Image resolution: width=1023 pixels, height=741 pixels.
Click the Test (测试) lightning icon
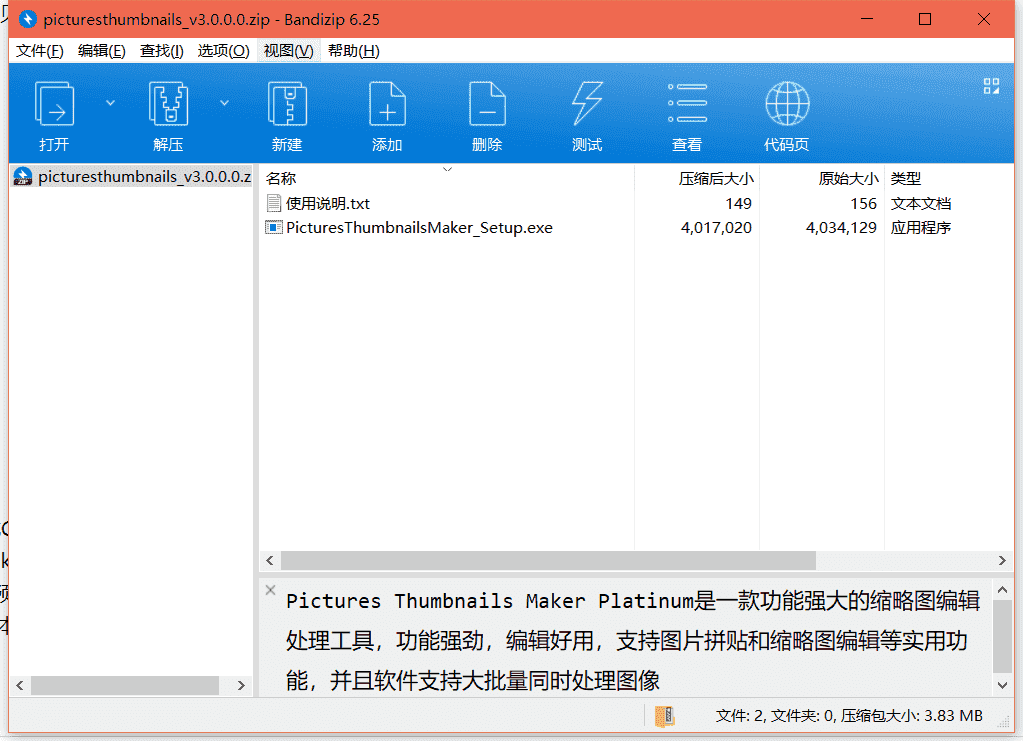(x=587, y=104)
